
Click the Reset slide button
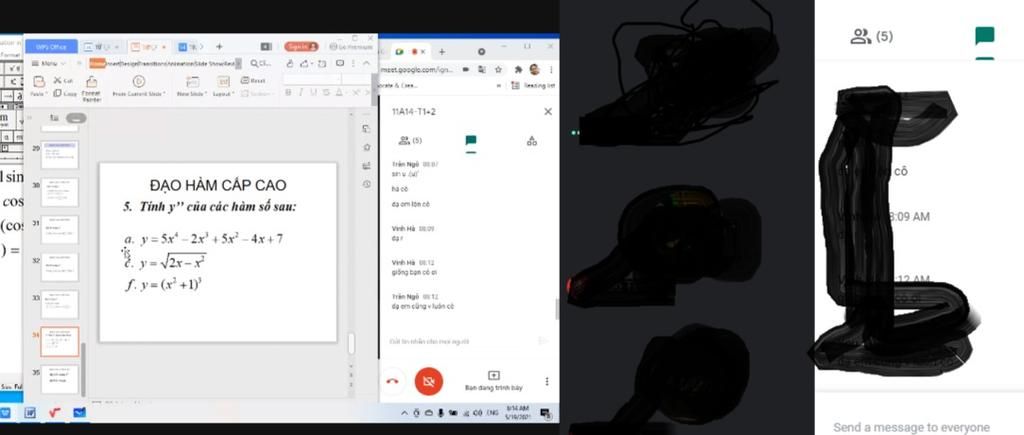[x=253, y=80]
